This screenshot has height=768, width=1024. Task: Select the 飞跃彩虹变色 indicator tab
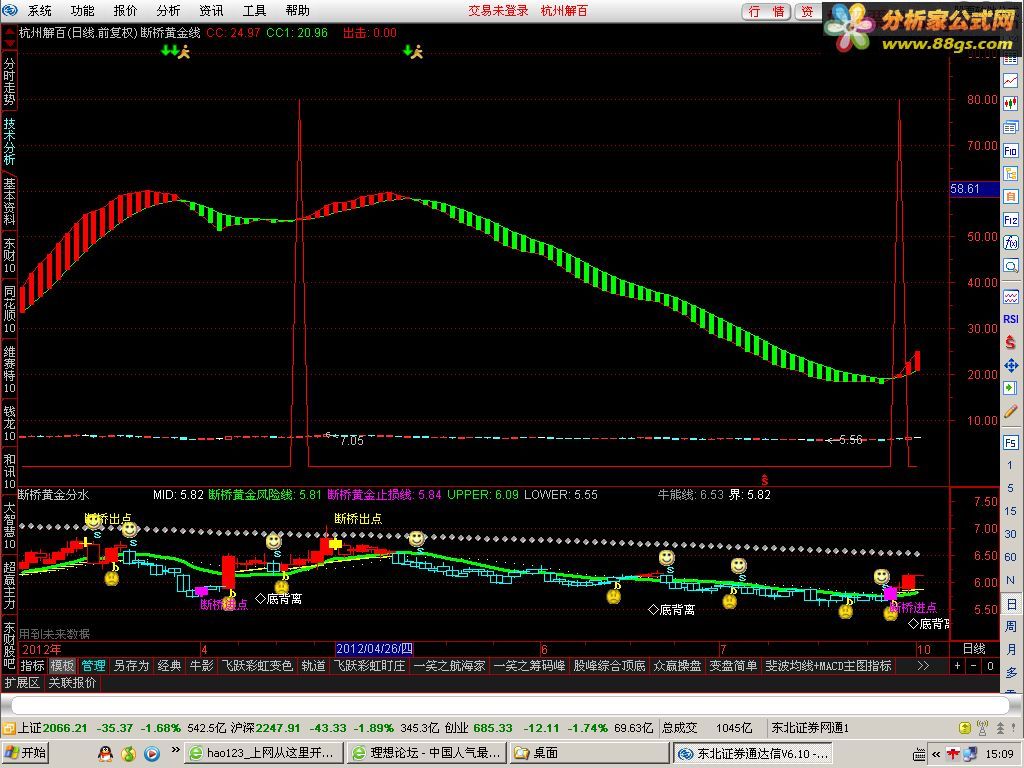point(257,665)
